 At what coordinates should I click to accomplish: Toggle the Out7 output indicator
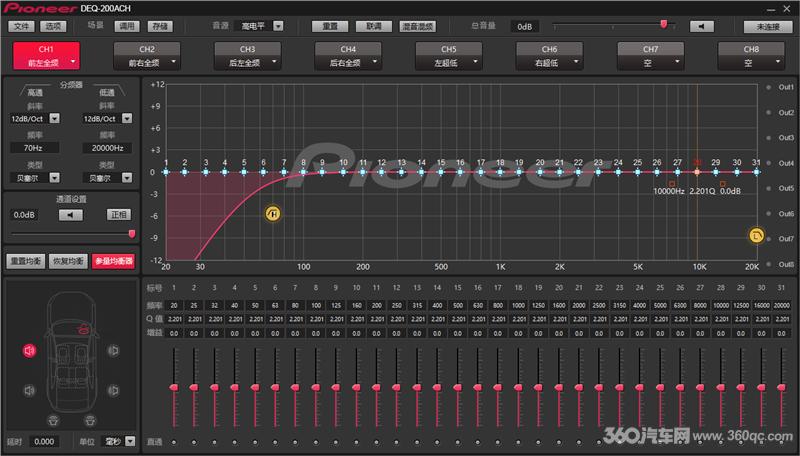tap(768, 239)
